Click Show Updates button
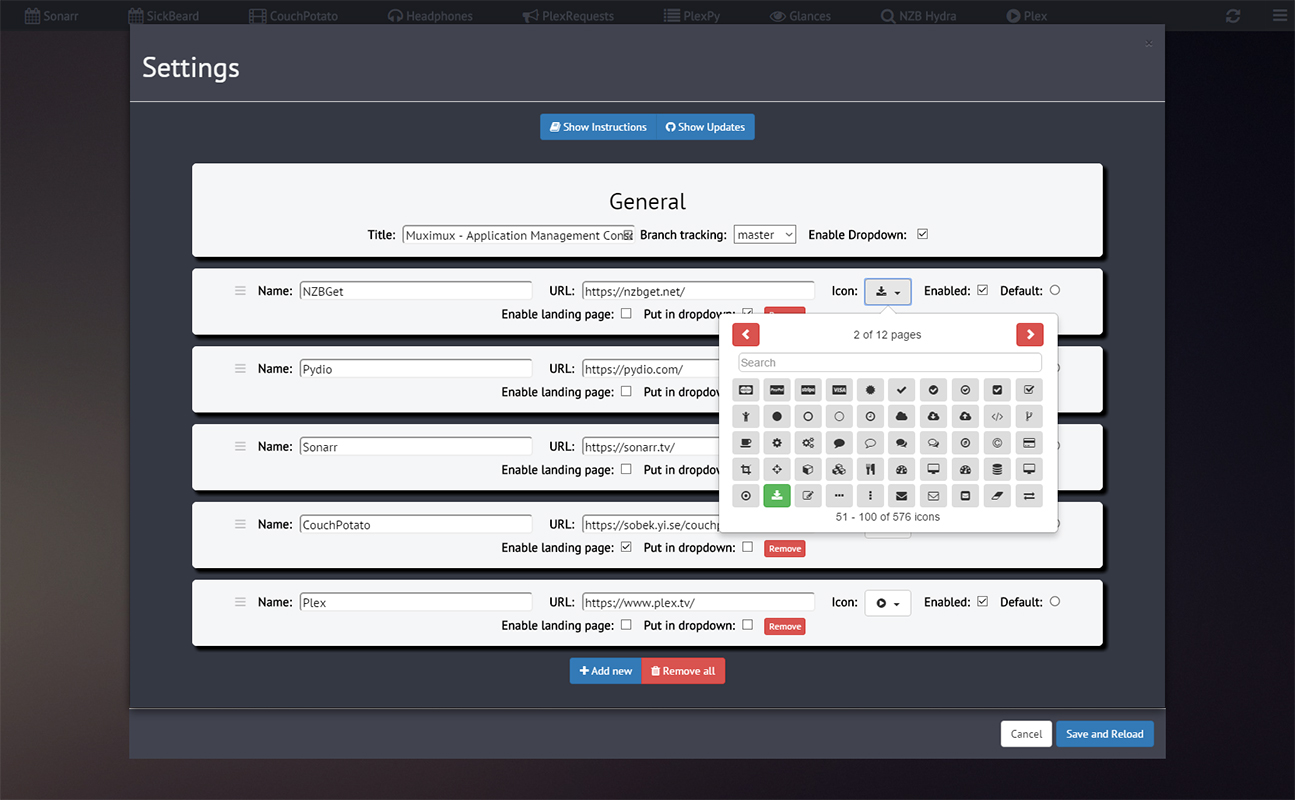This screenshot has width=1295, height=800. [x=706, y=127]
